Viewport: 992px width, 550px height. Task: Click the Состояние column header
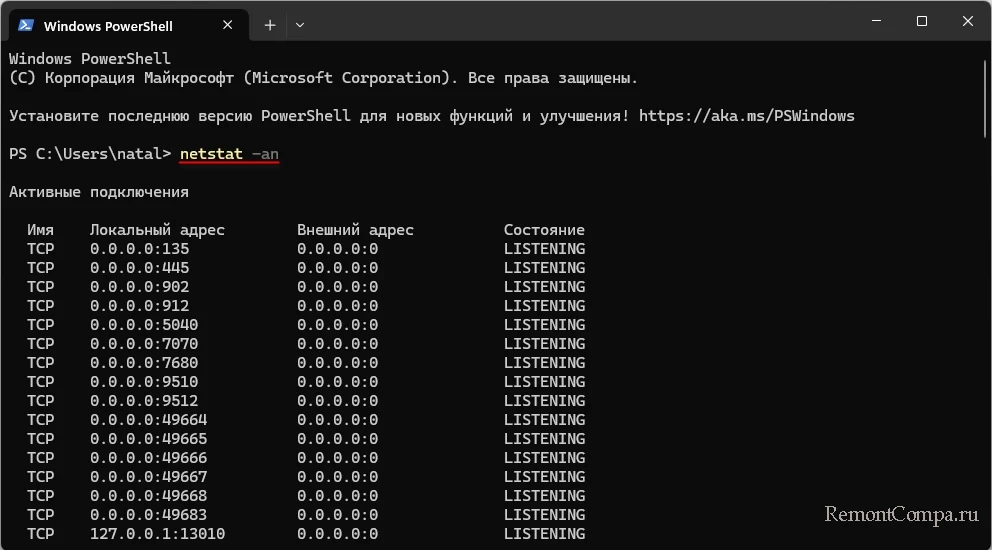click(544, 230)
